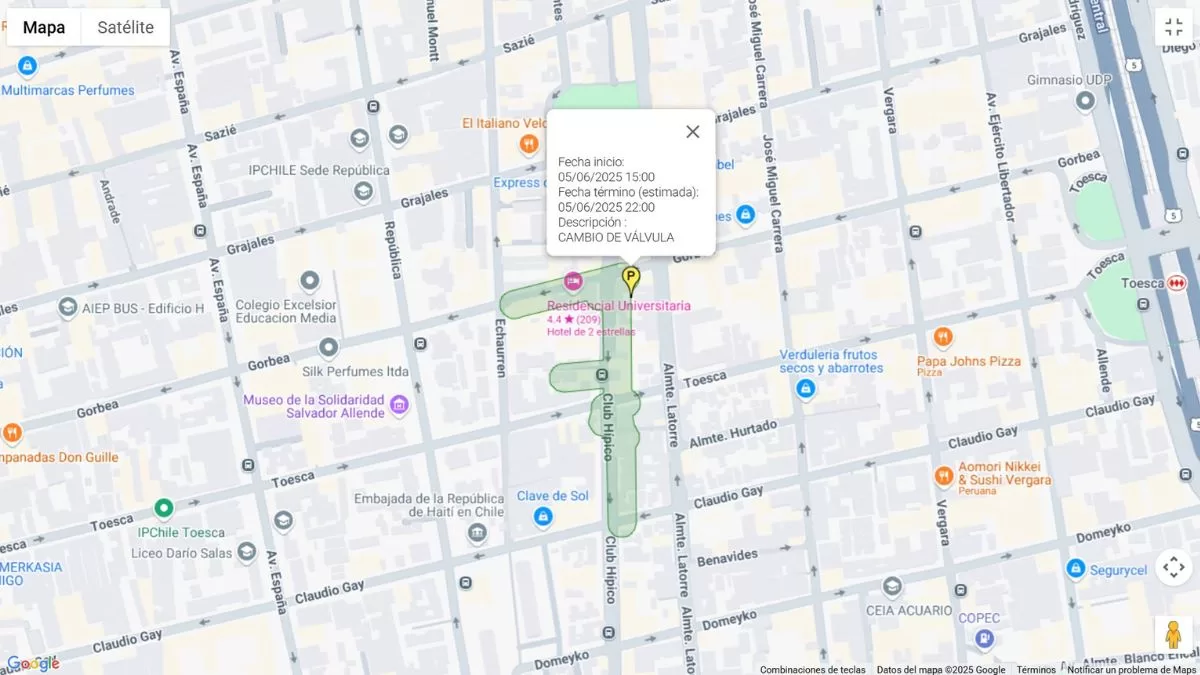The image size is (1200, 675).
Task: Switch to Satélite map view
Action: click(x=125, y=27)
